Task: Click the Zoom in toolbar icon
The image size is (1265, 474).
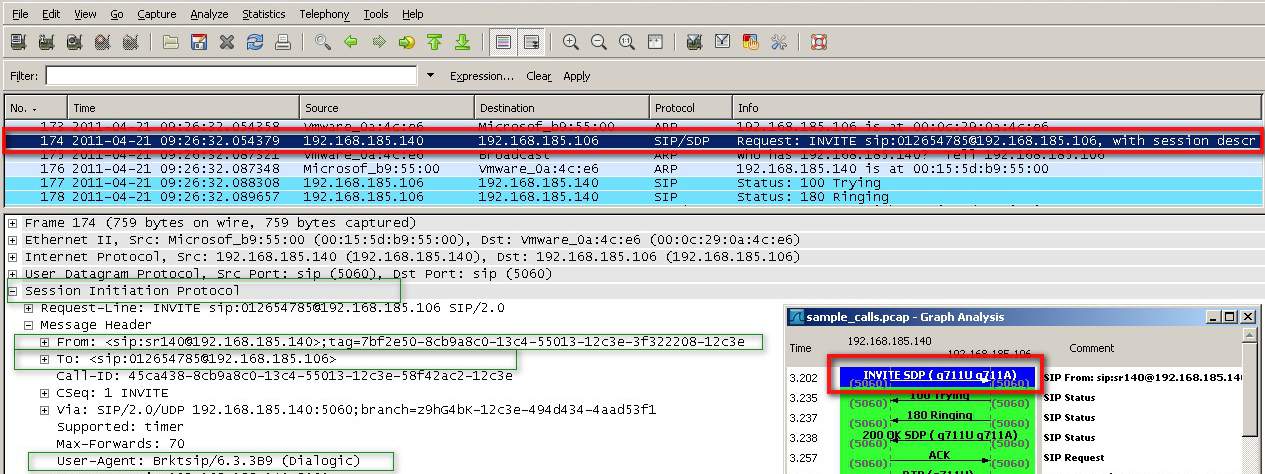Action: point(571,42)
